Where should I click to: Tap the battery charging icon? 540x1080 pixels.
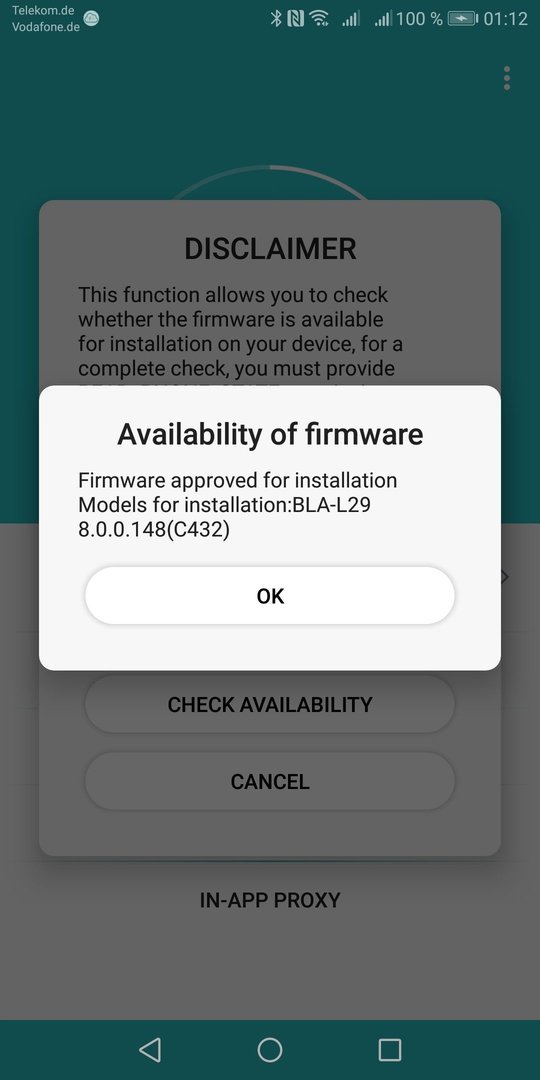pos(462,19)
